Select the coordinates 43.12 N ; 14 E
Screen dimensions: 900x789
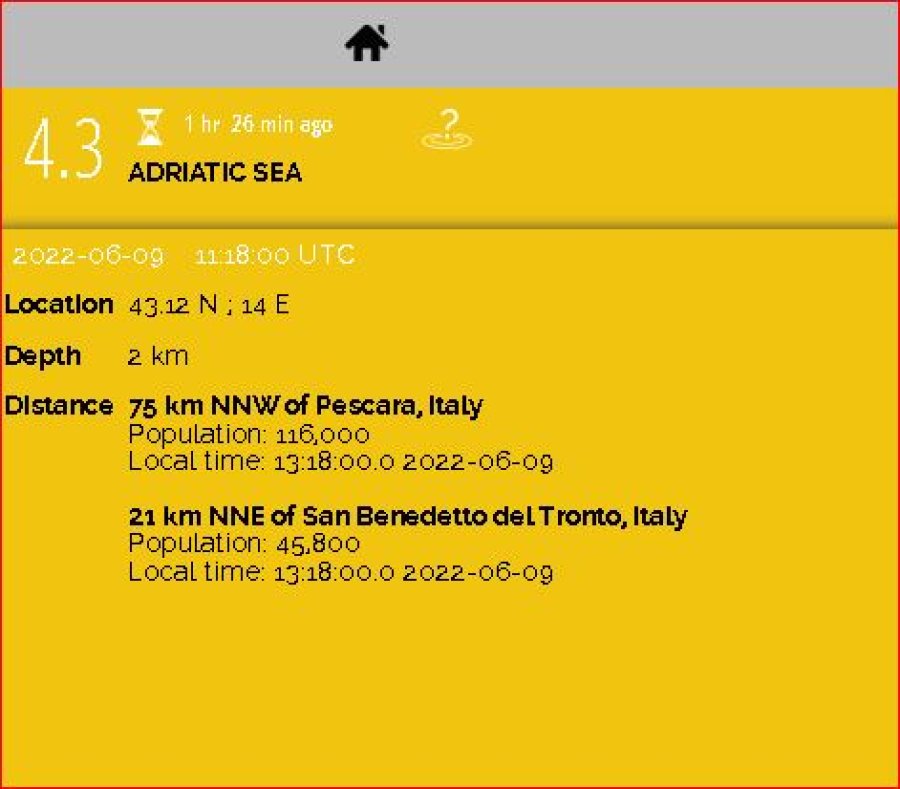[209, 305]
